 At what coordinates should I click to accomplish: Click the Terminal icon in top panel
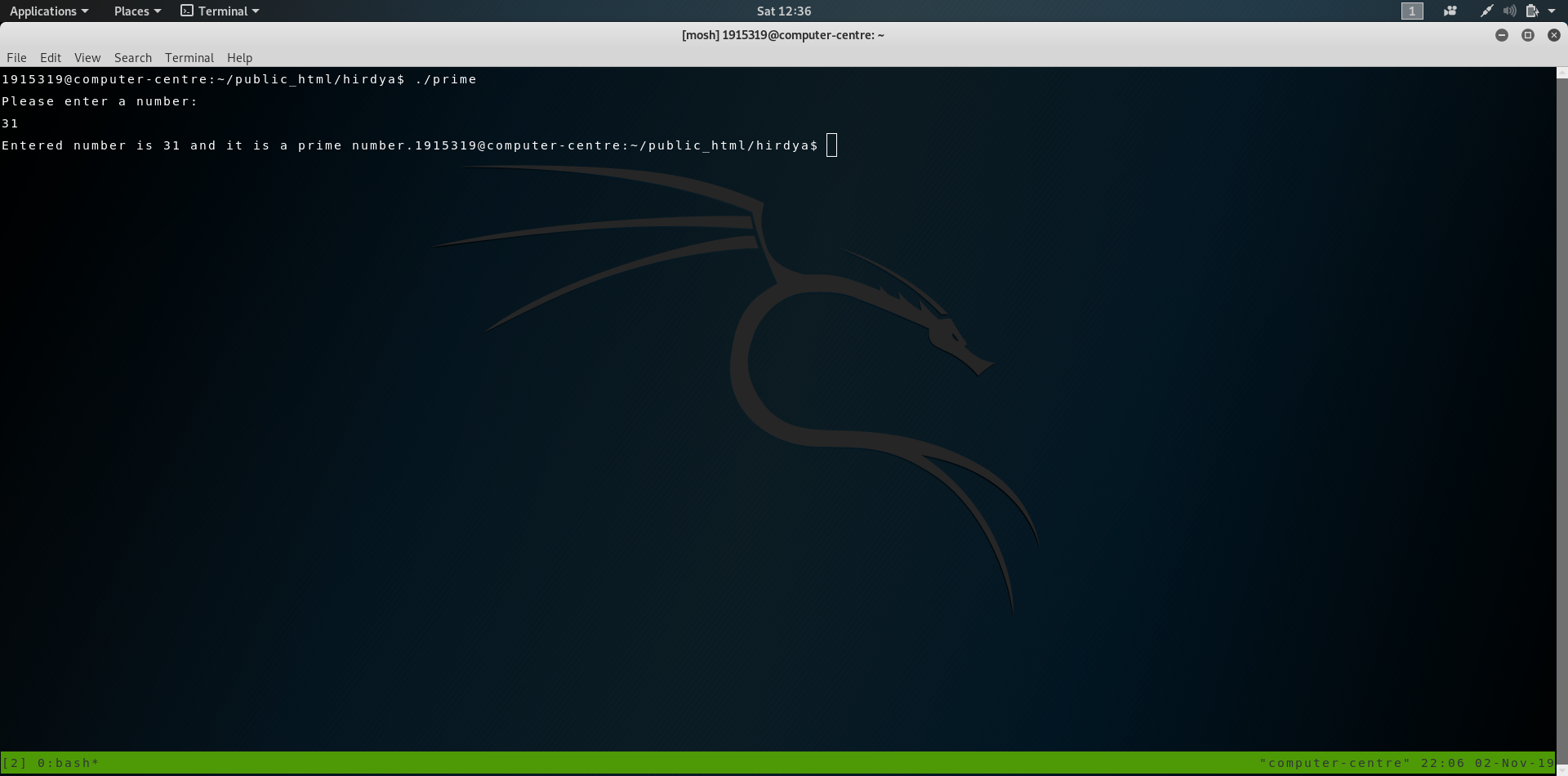(x=187, y=11)
